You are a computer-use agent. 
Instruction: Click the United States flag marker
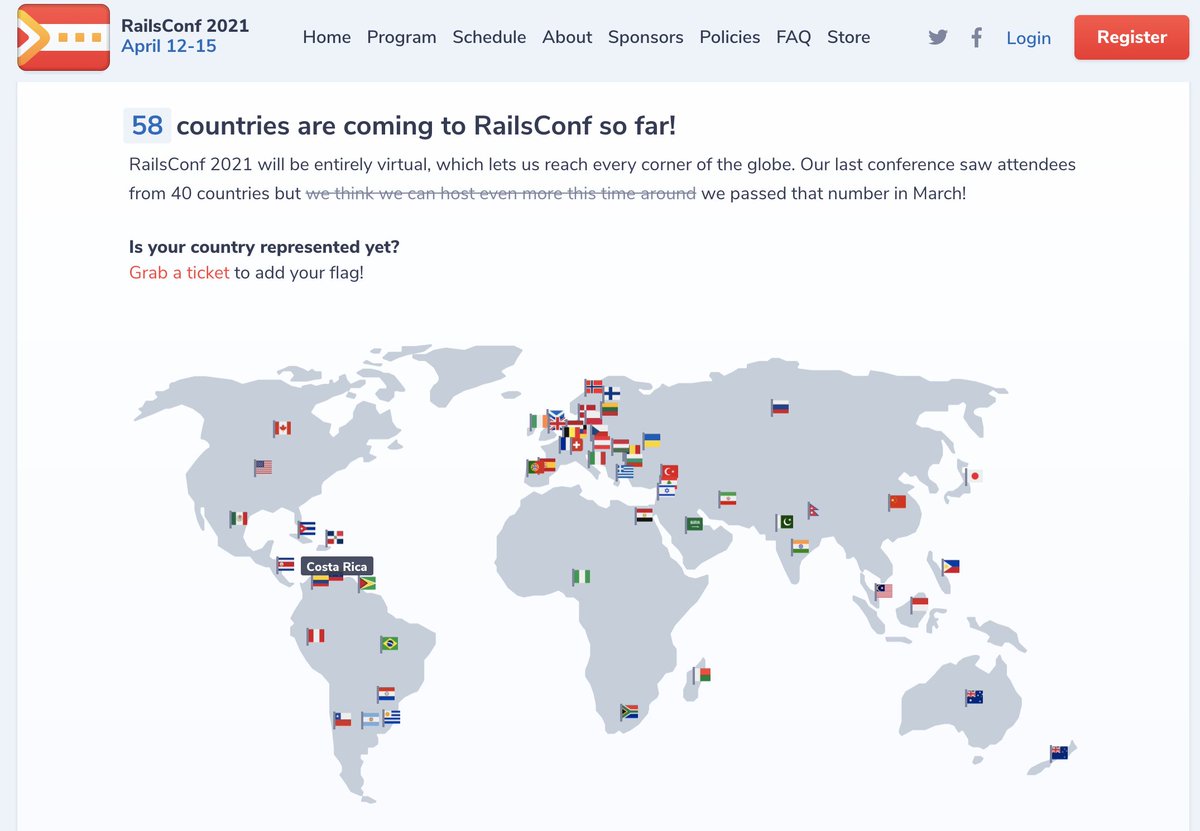[x=262, y=467]
